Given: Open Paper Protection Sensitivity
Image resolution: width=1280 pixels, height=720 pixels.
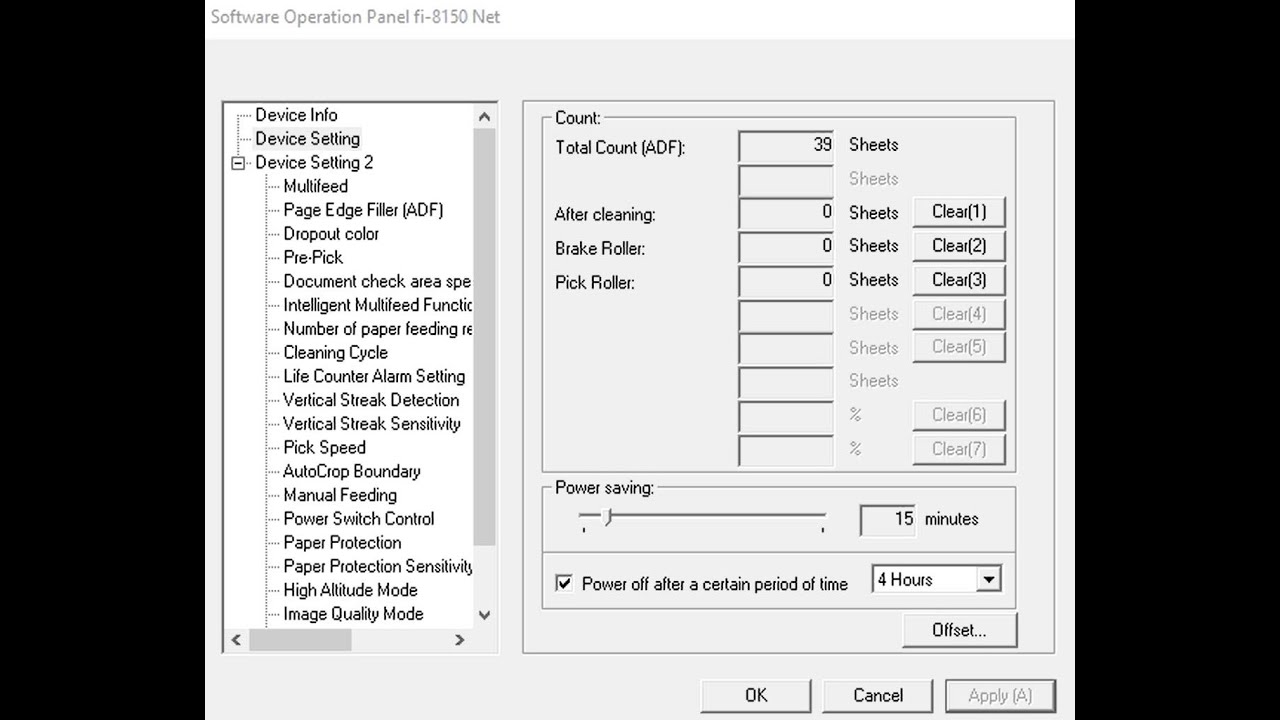Looking at the screenshot, I should point(376,566).
